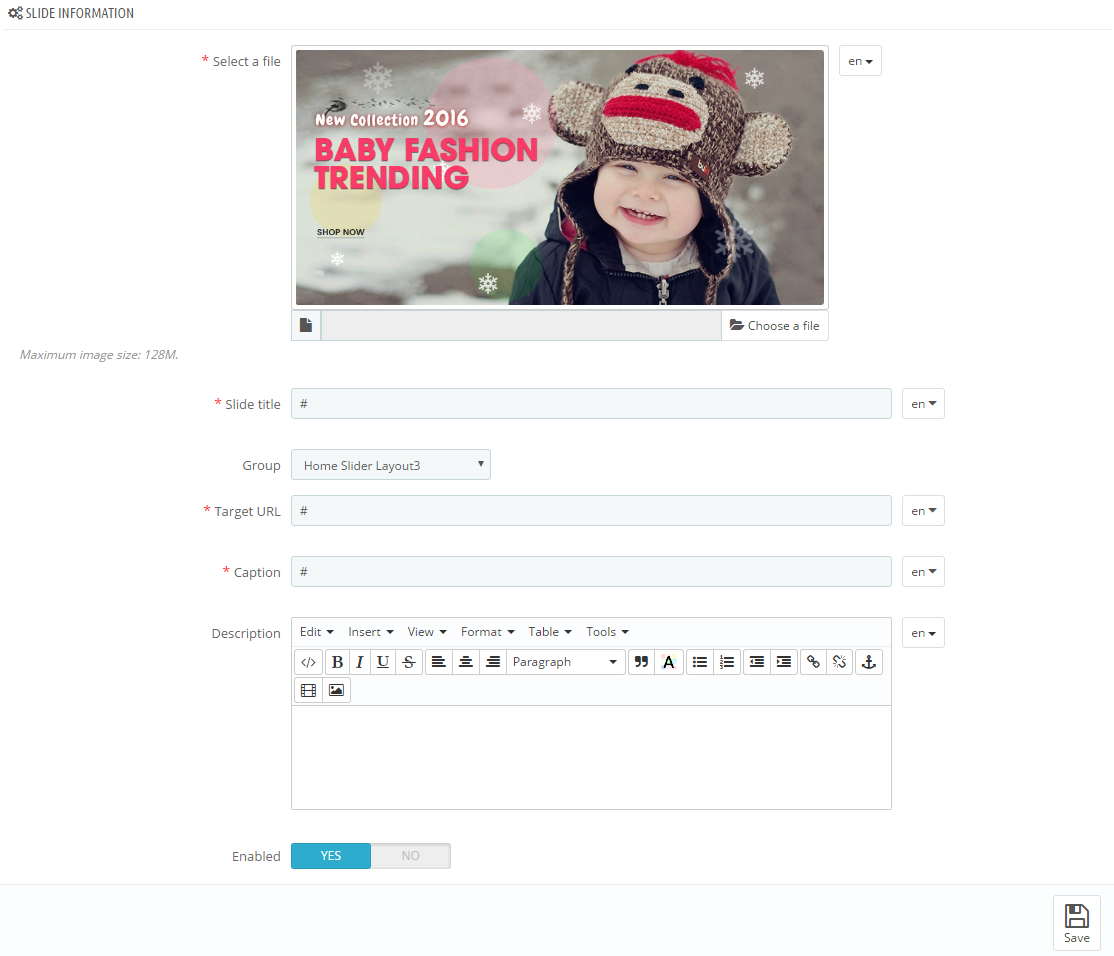Decrease indent in description
The width and height of the screenshot is (1114, 956).
coord(757,662)
